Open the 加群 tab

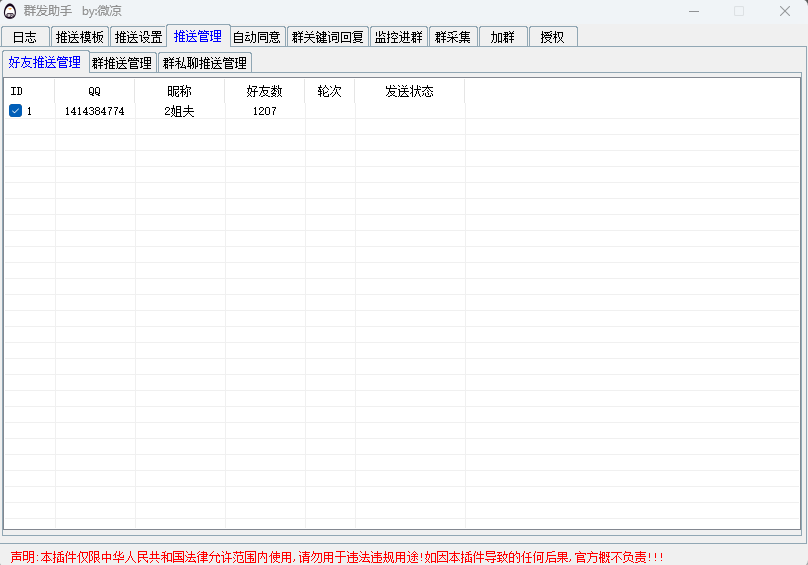coord(502,37)
